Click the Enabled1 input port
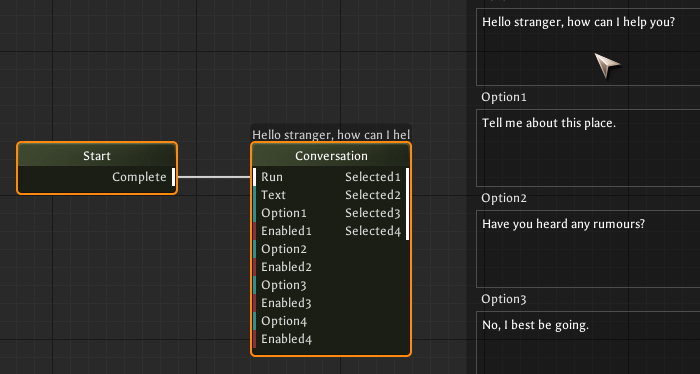The height and width of the screenshot is (374, 700). point(254,231)
